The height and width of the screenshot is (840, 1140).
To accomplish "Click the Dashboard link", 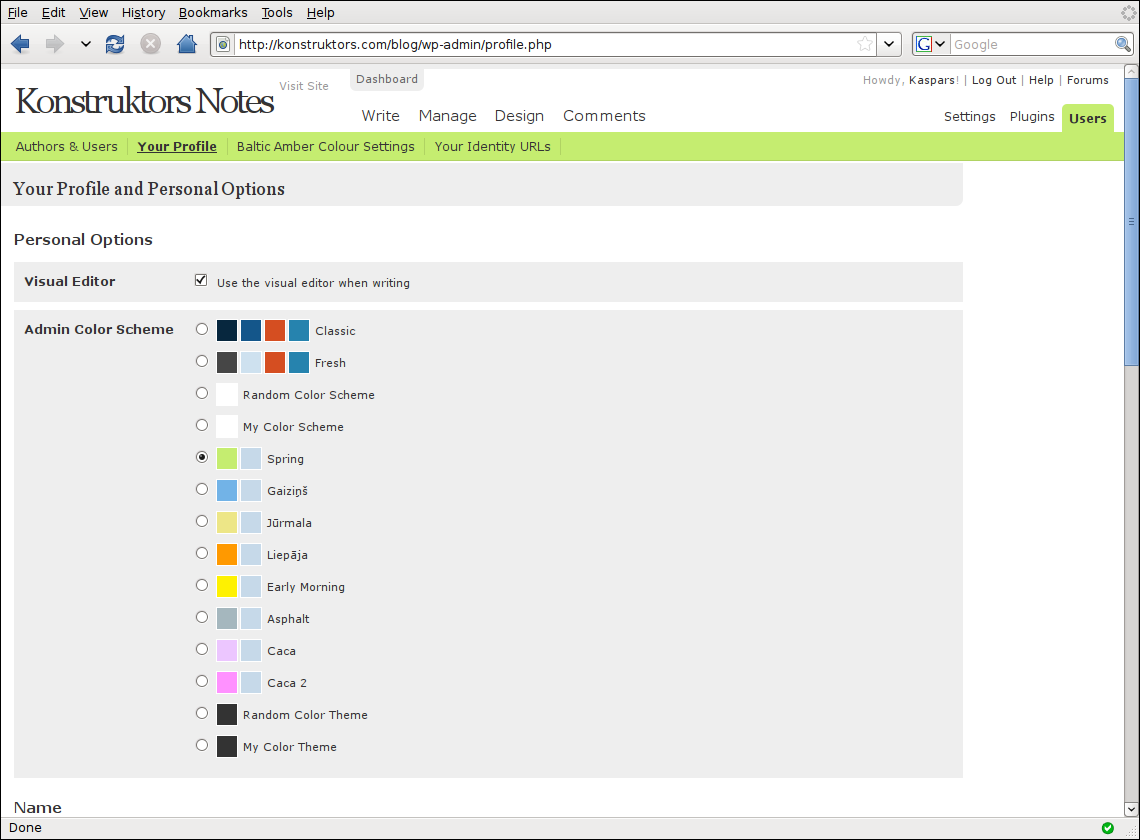I will click(x=387, y=79).
